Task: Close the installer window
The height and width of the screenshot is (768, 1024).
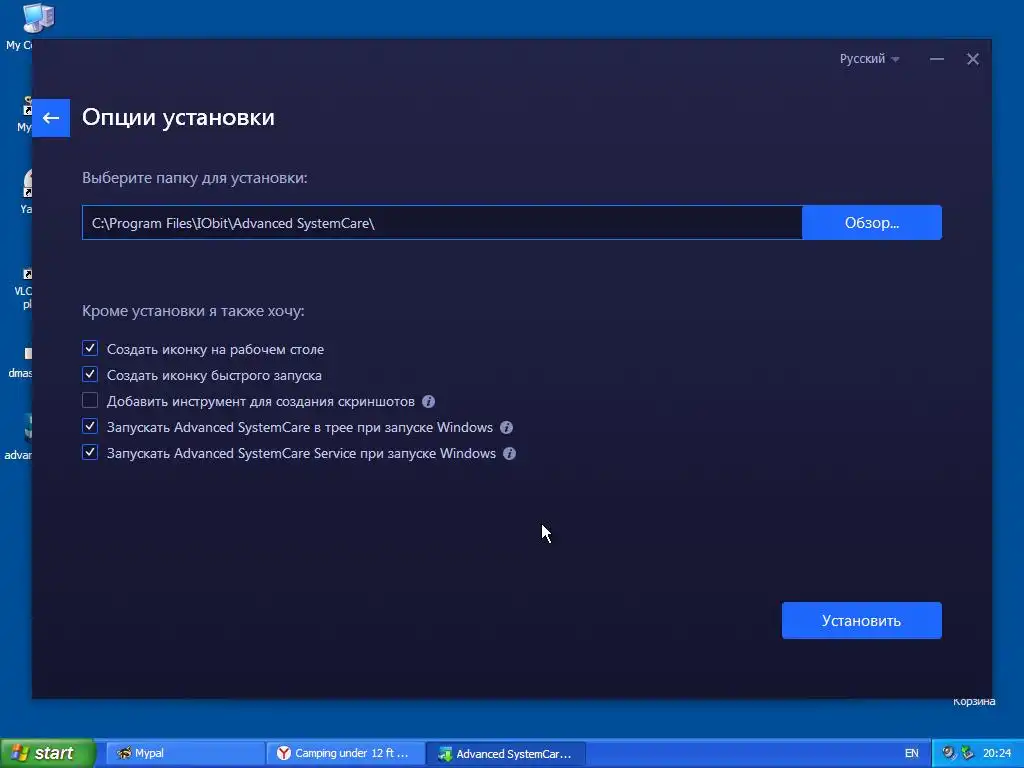Action: [972, 59]
